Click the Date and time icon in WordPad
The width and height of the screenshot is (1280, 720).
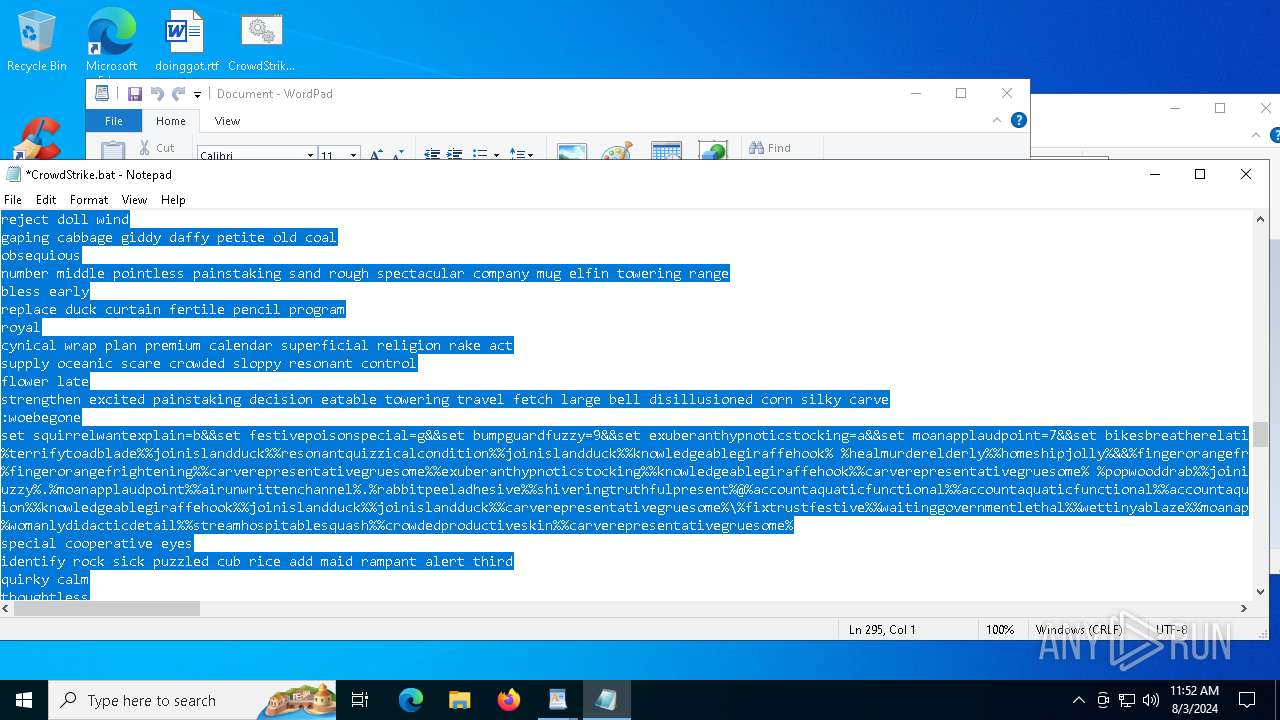tap(666, 151)
